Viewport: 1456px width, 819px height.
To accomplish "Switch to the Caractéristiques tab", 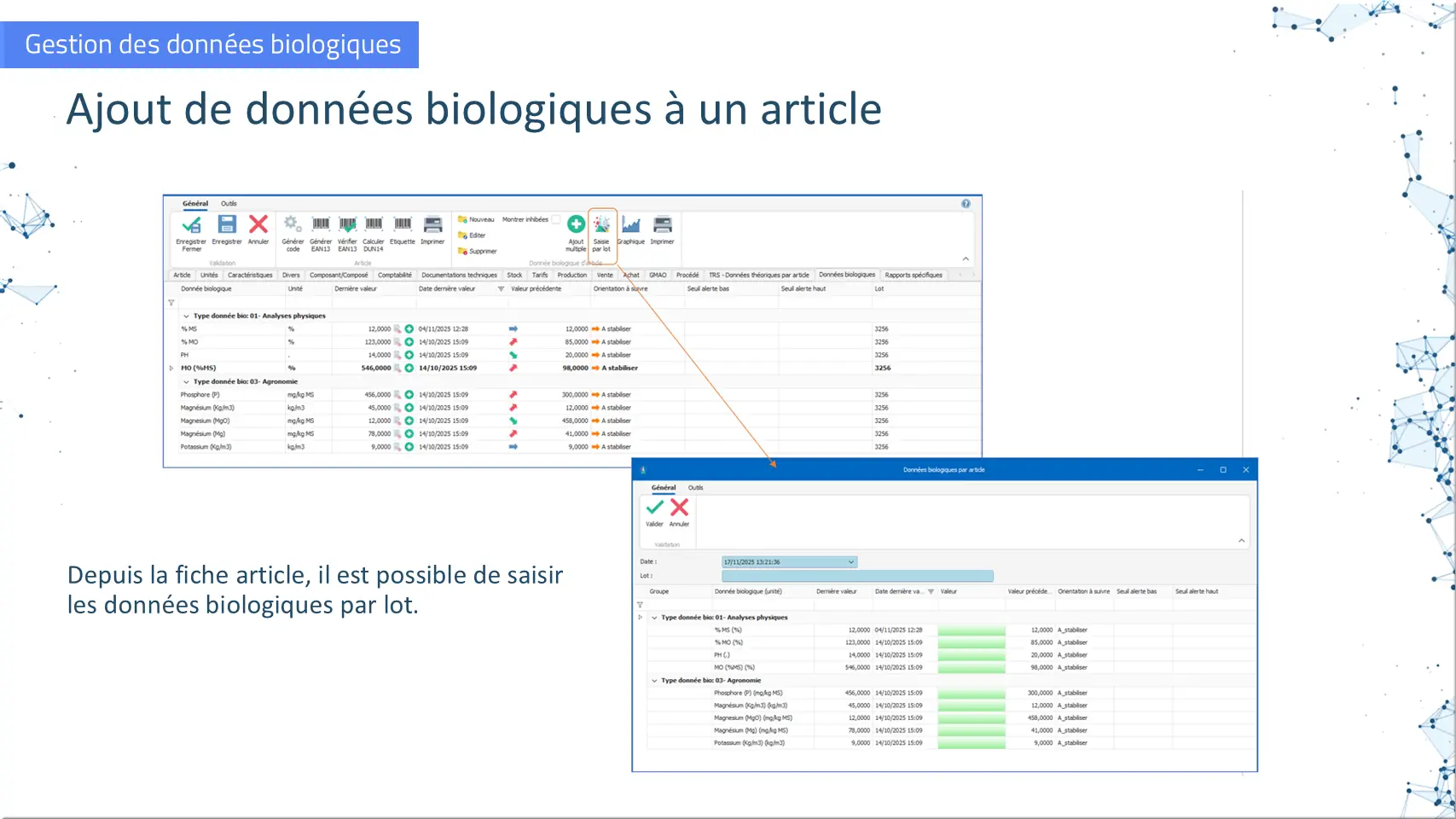I will coord(250,276).
